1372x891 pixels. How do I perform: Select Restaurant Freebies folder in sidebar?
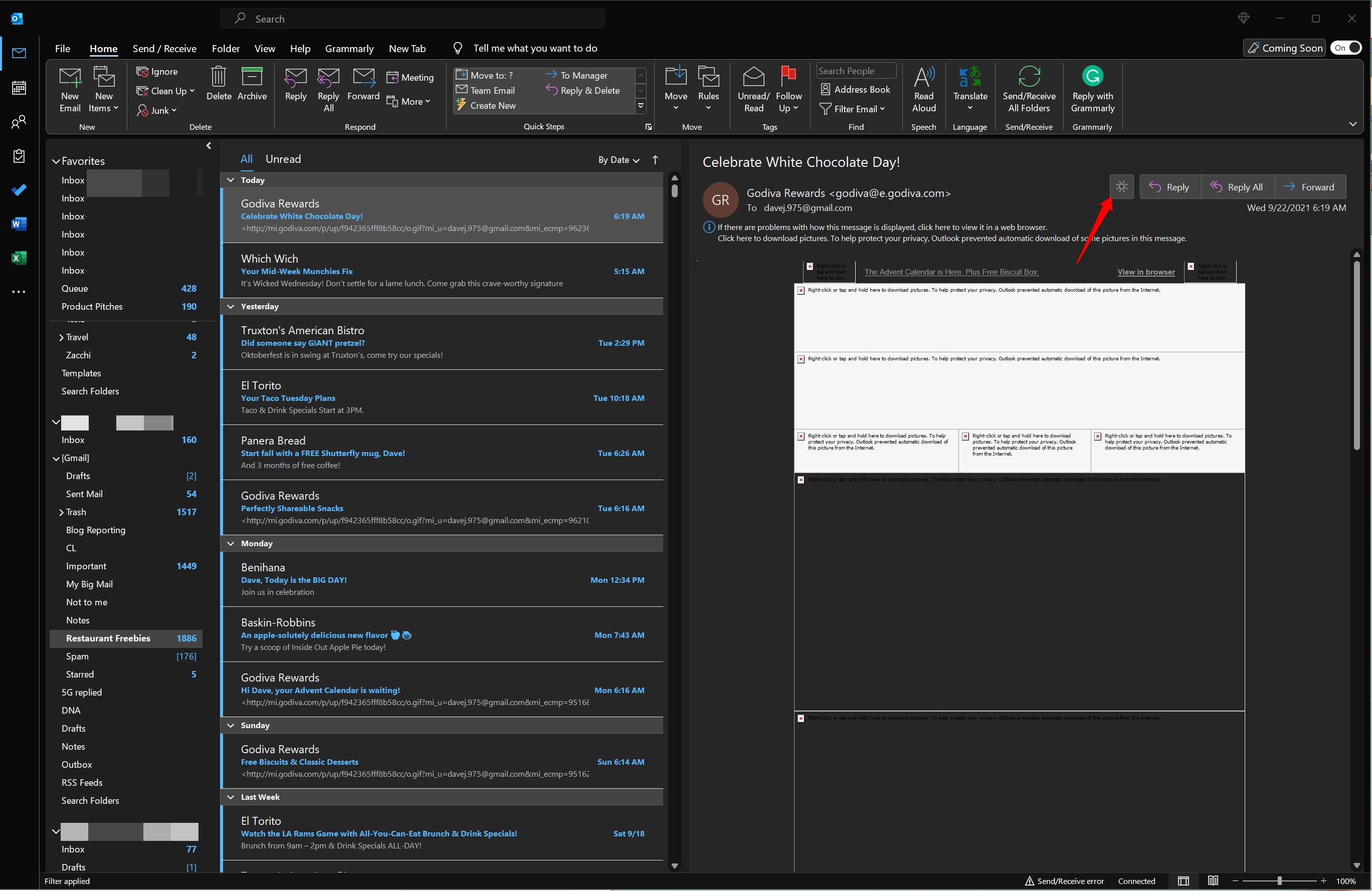[109, 638]
